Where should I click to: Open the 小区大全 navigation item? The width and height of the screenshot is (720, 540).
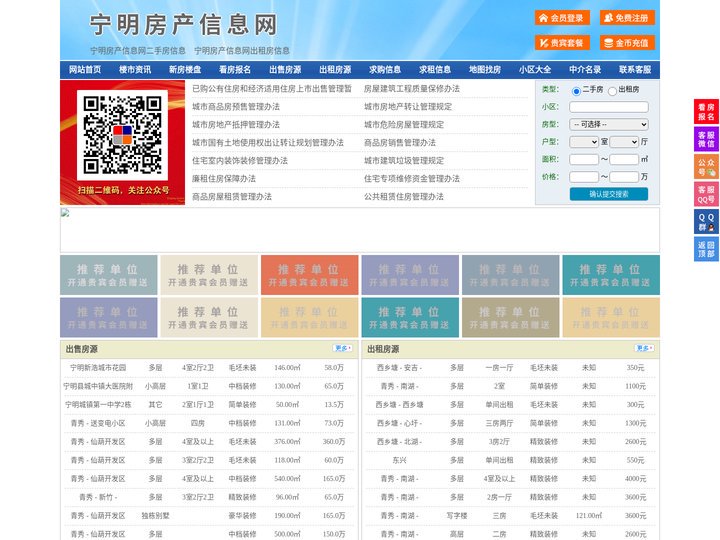535,70
